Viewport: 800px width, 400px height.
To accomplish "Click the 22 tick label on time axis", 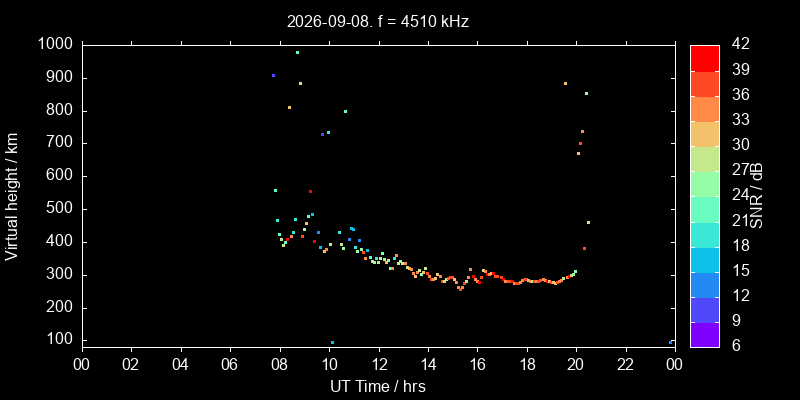I will [626, 364].
